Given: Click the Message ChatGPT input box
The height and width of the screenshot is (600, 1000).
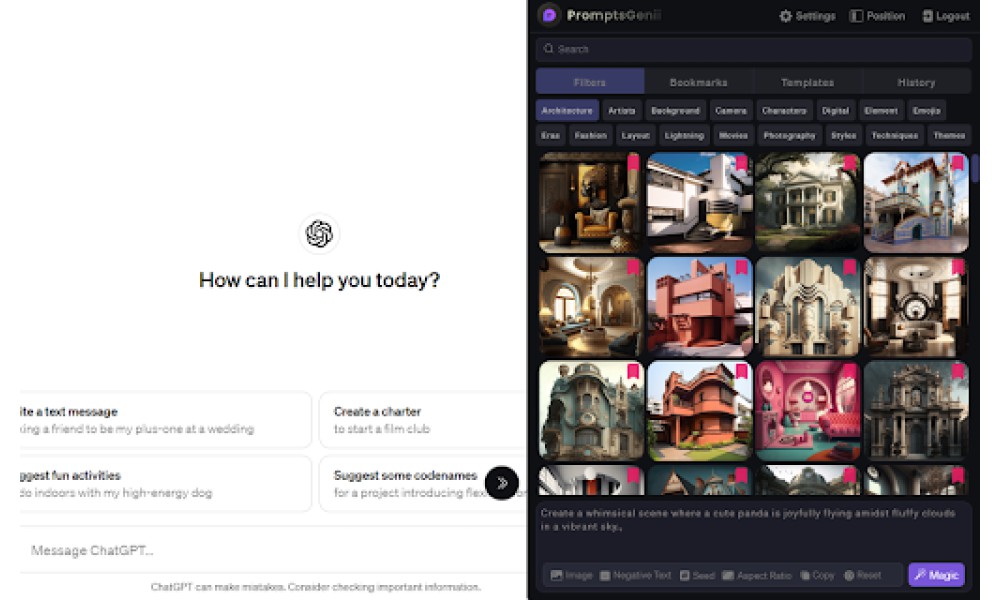Looking at the screenshot, I should point(273,550).
